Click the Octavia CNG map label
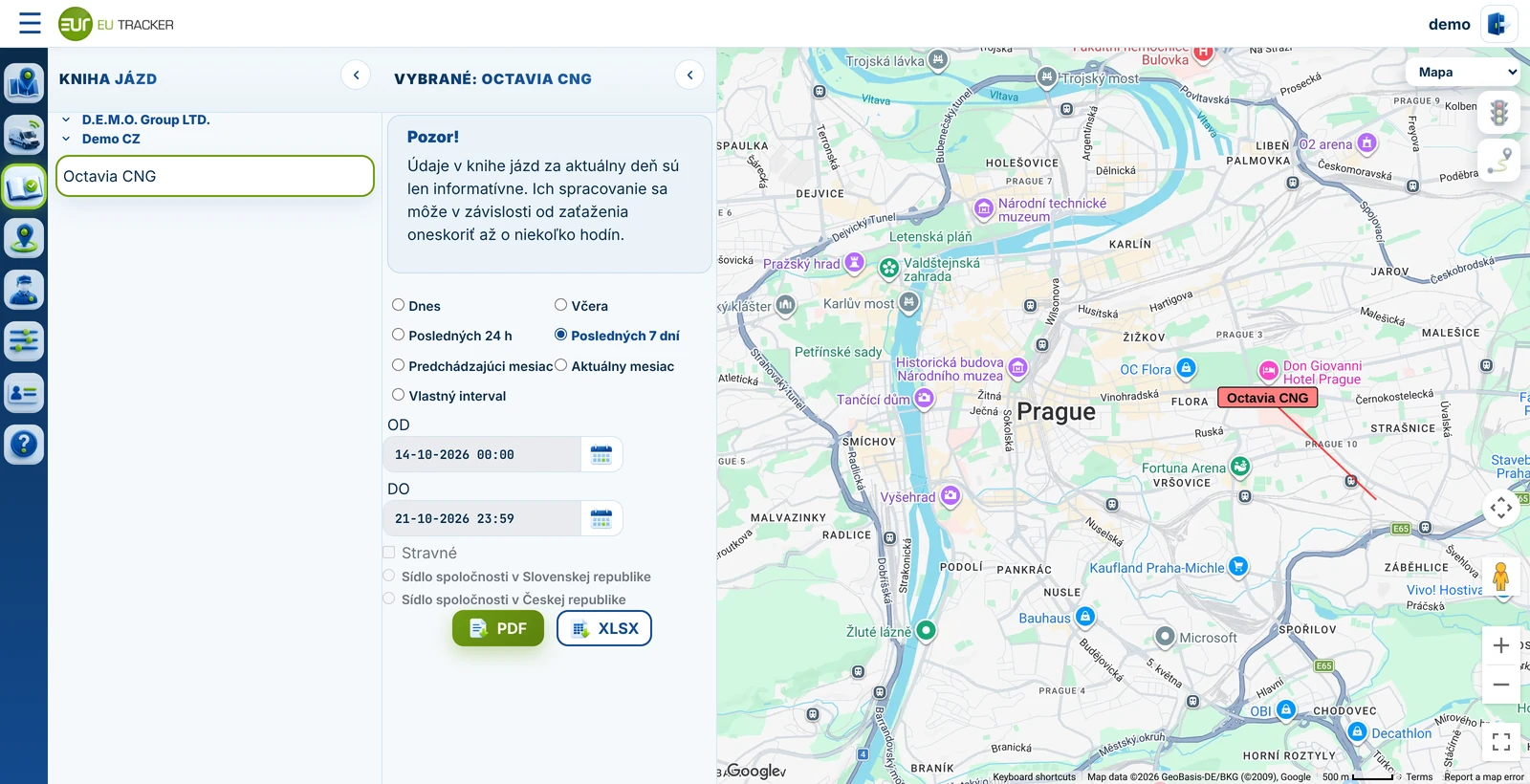 click(x=1268, y=398)
